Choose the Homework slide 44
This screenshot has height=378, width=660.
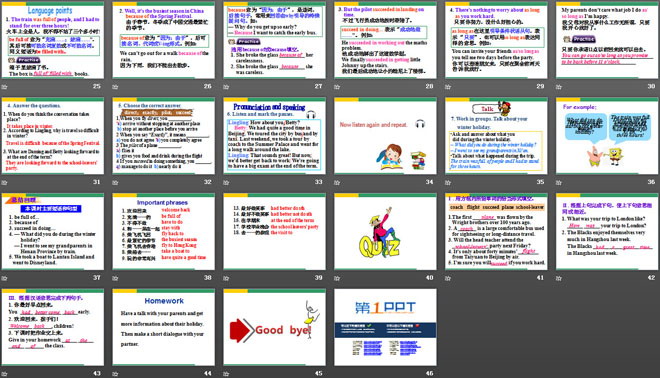(x=163, y=327)
